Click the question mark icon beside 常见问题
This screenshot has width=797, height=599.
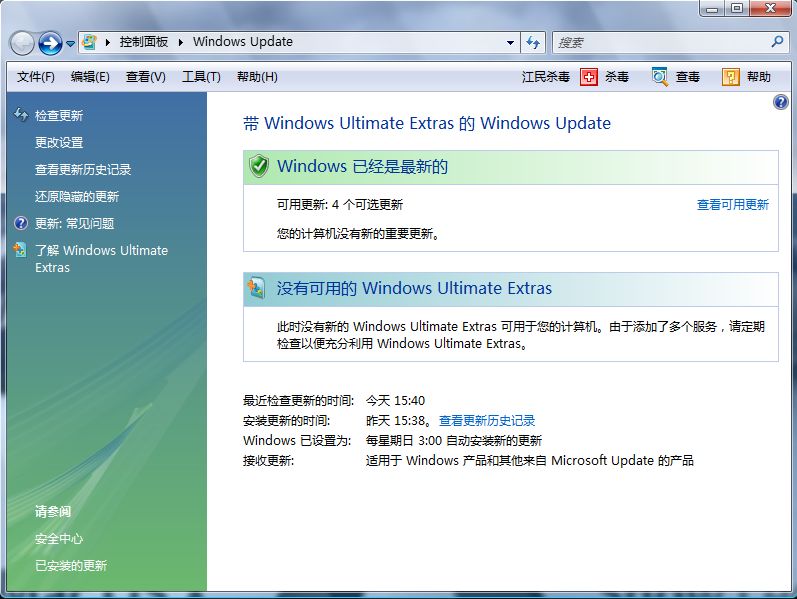(x=21, y=223)
